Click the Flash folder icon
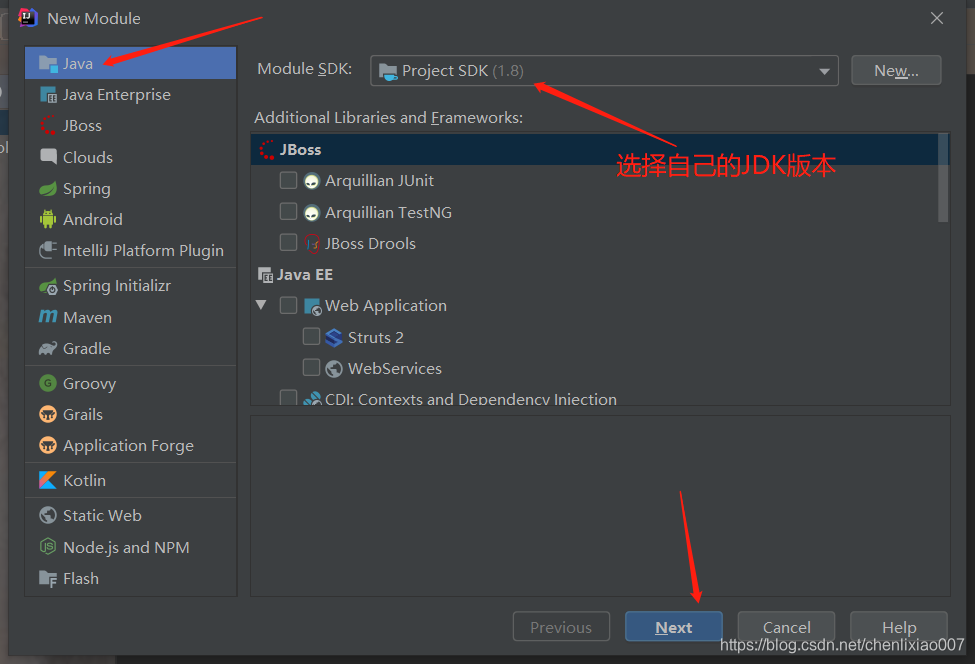The width and height of the screenshot is (975, 664). click(x=48, y=579)
